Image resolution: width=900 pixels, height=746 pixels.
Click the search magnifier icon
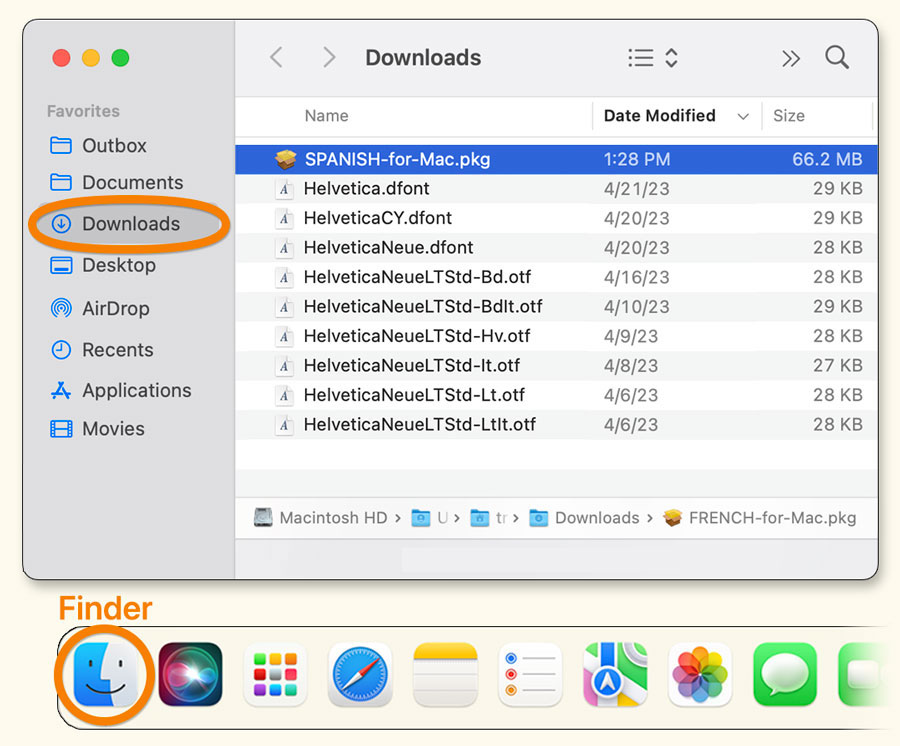point(837,58)
